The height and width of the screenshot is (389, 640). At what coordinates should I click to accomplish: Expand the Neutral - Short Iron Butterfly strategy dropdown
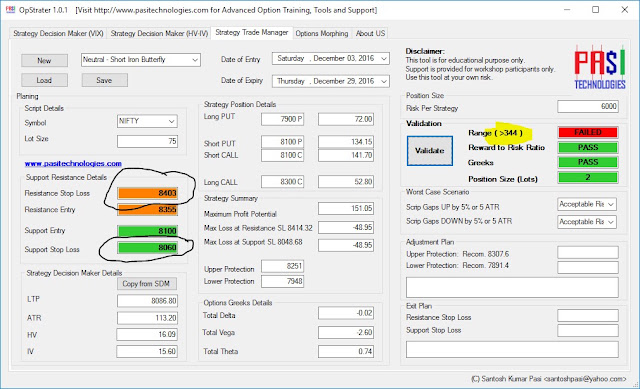click(195, 60)
